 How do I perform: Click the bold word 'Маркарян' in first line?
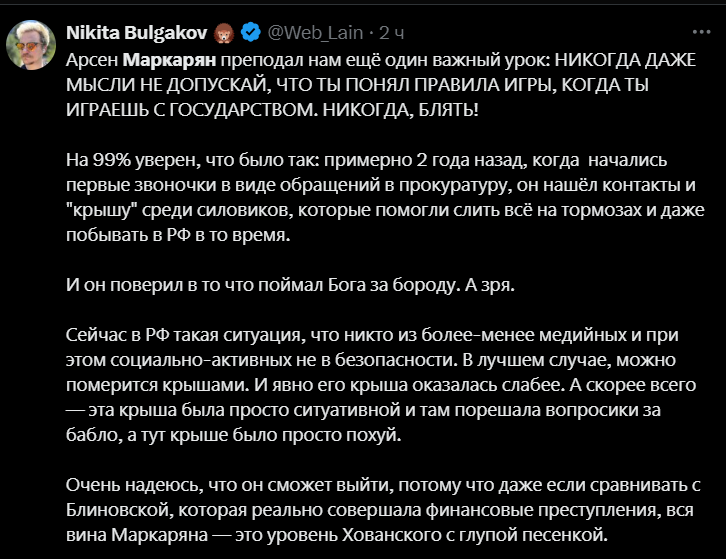(169, 60)
